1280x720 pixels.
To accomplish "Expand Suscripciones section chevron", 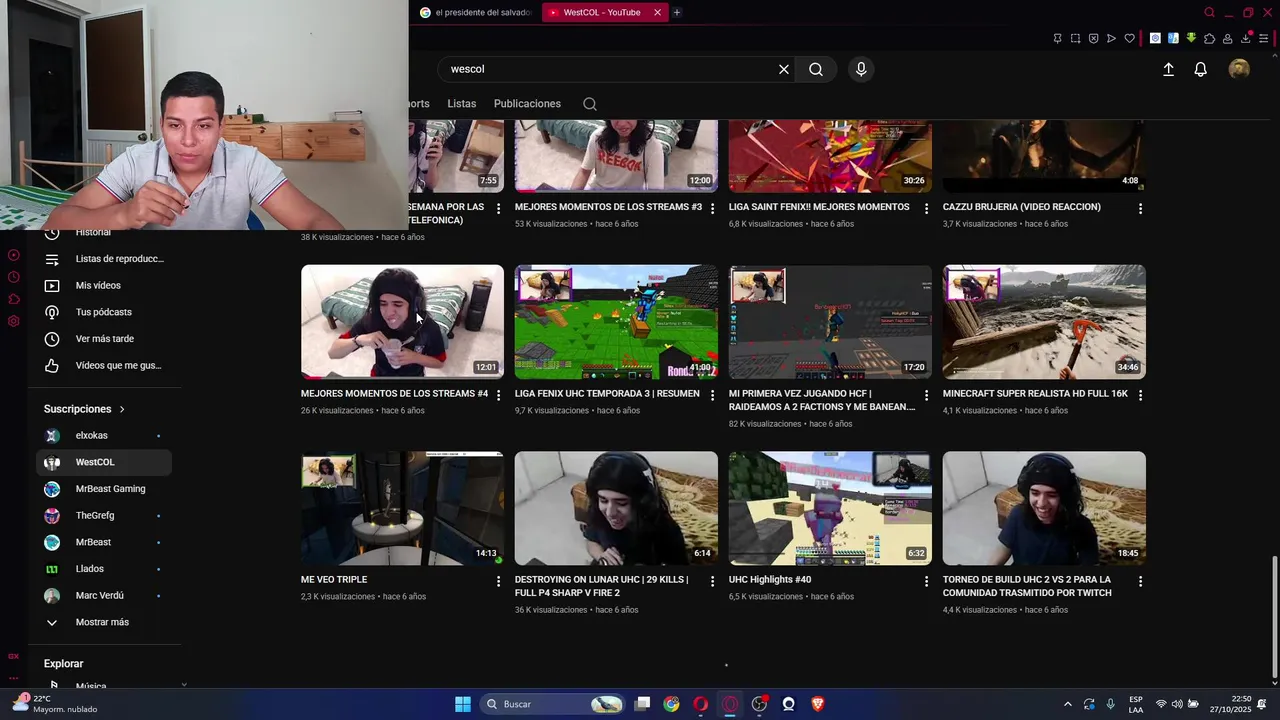I will [x=122, y=409].
